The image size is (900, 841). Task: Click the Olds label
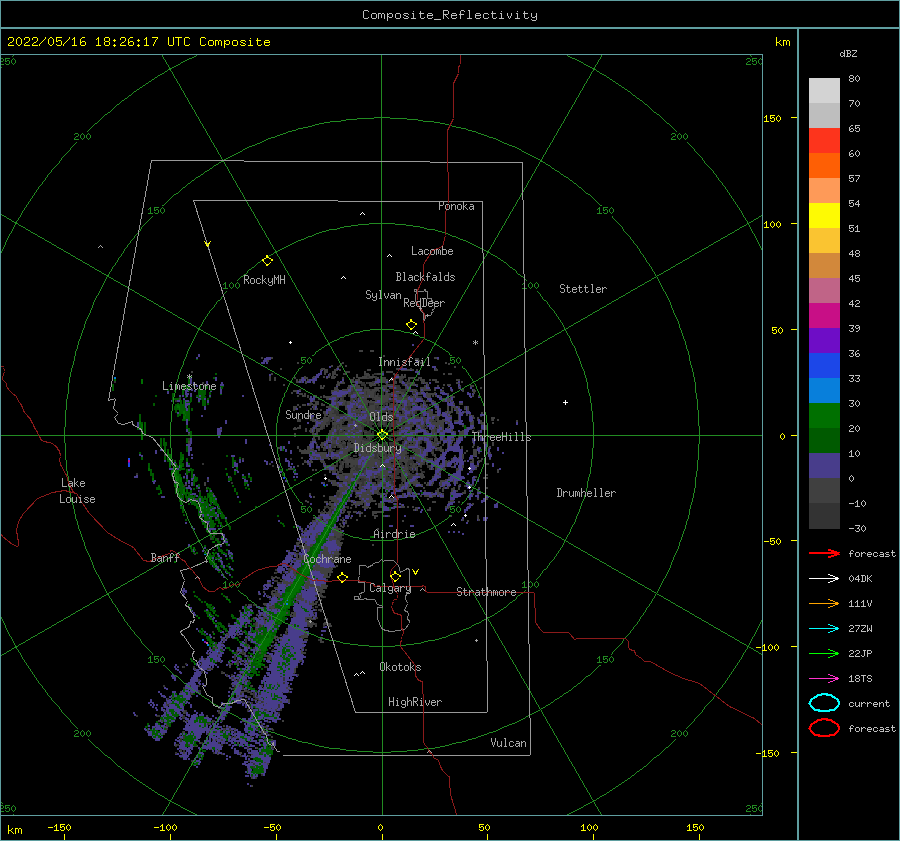point(381,417)
